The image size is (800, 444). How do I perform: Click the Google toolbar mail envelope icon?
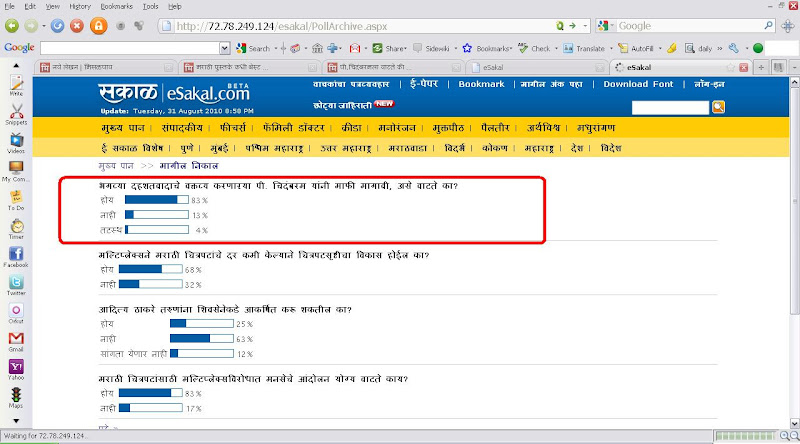[x=355, y=48]
